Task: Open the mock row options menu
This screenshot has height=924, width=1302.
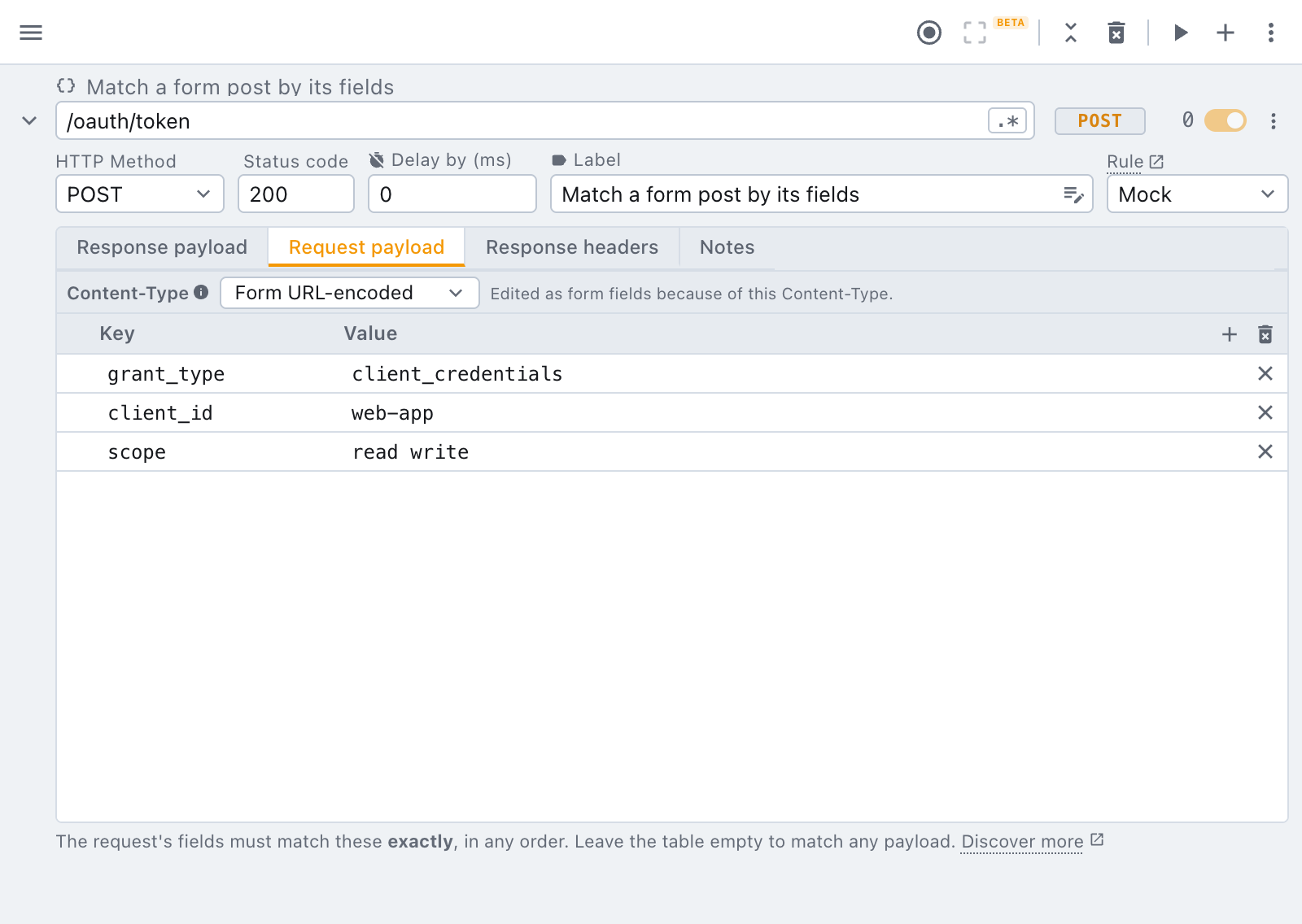Action: click(x=1274, y=121)
